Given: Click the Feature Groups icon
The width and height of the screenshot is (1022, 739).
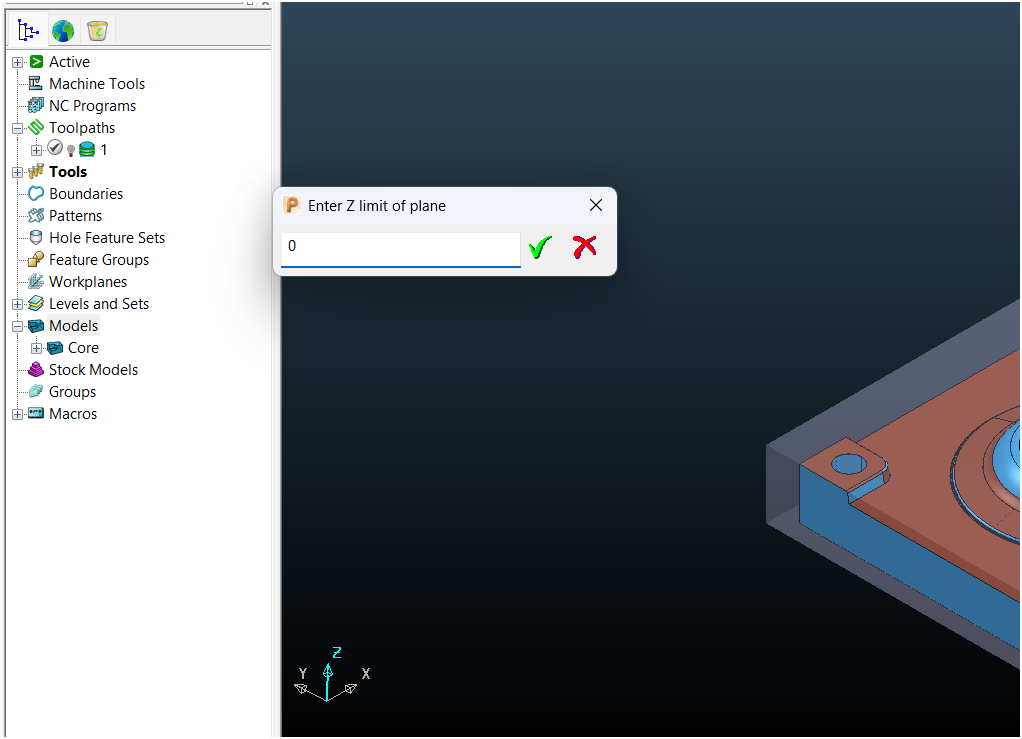Looking at the screenshot, I should 36,259.
